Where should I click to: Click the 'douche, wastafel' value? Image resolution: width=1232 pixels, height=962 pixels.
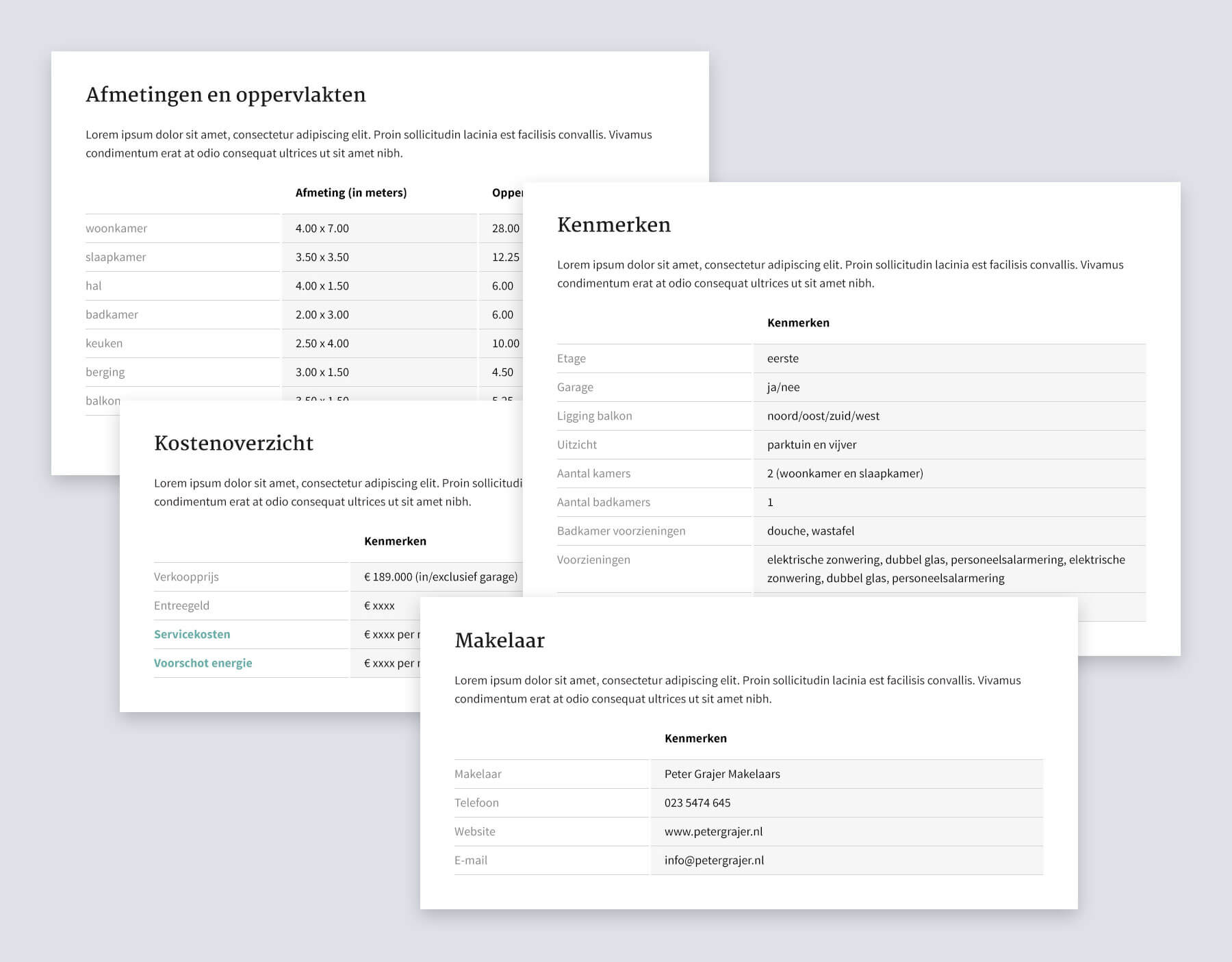point(810,531)
